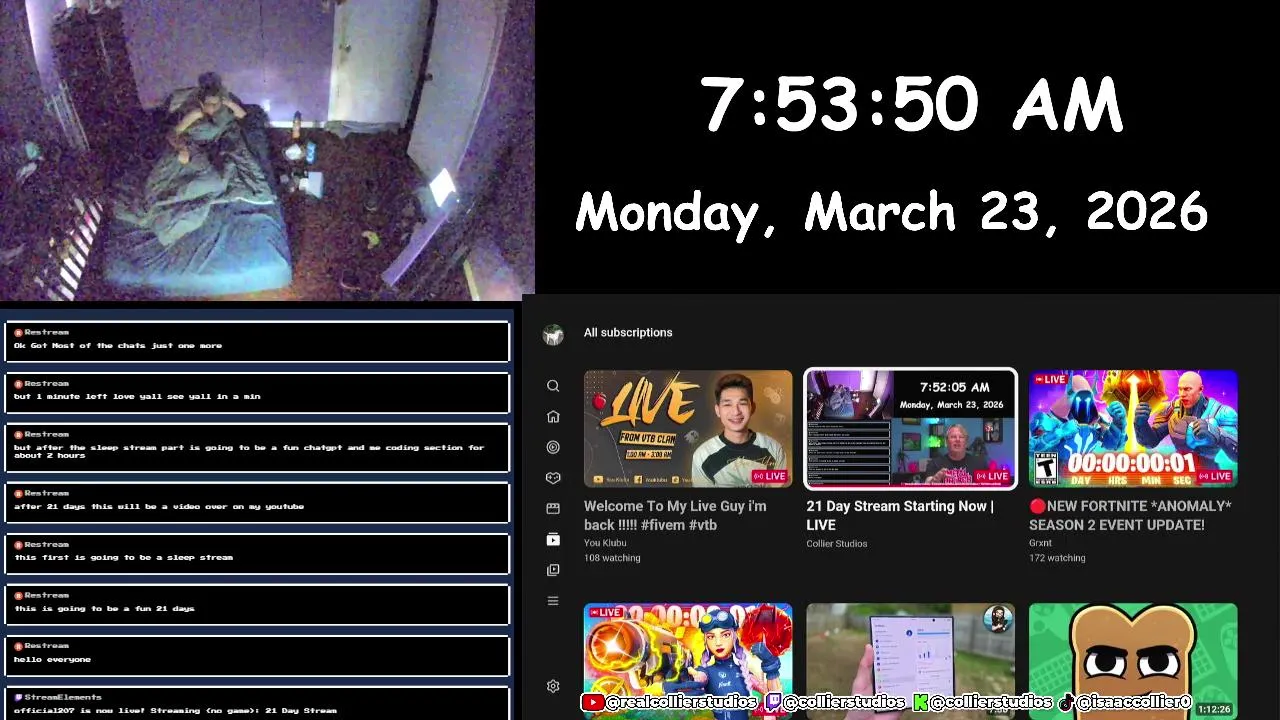Open the phone-in-hand video thumbnail

(910, 661)
